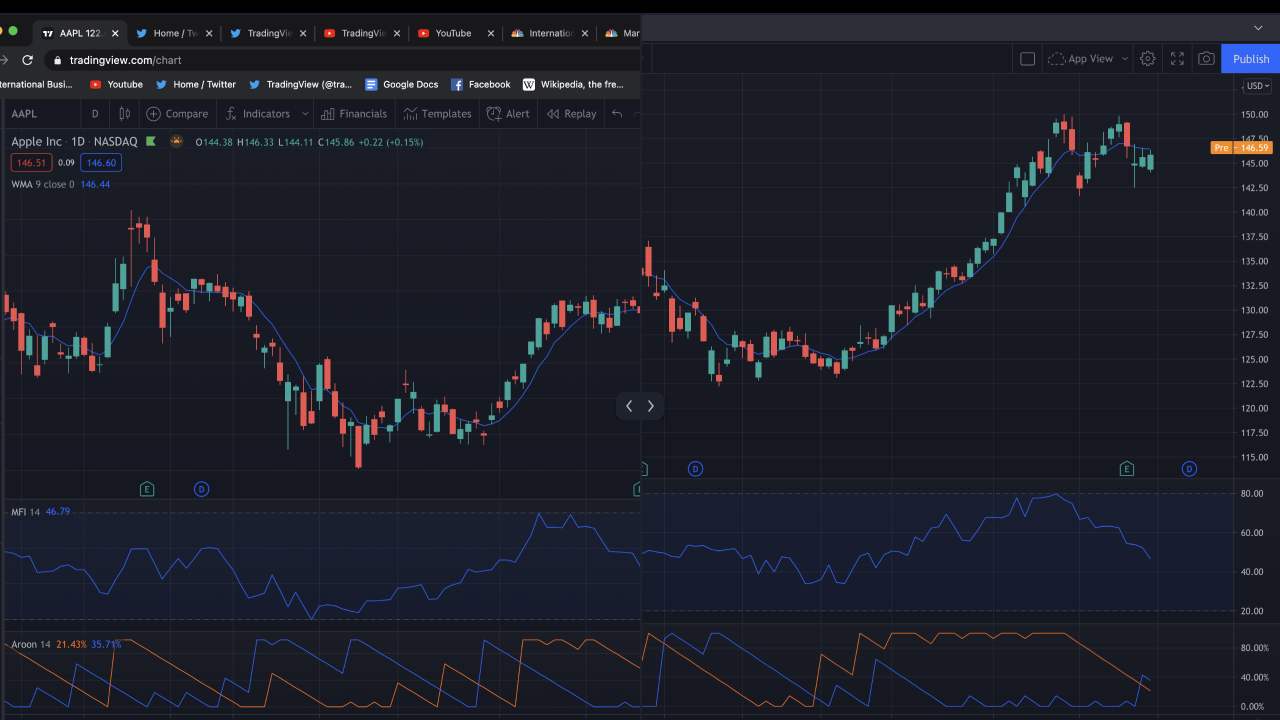Undo the last chart action
Image resolution: width=1280 pixels, height=720 pixels.
click(x=617, y=114)
